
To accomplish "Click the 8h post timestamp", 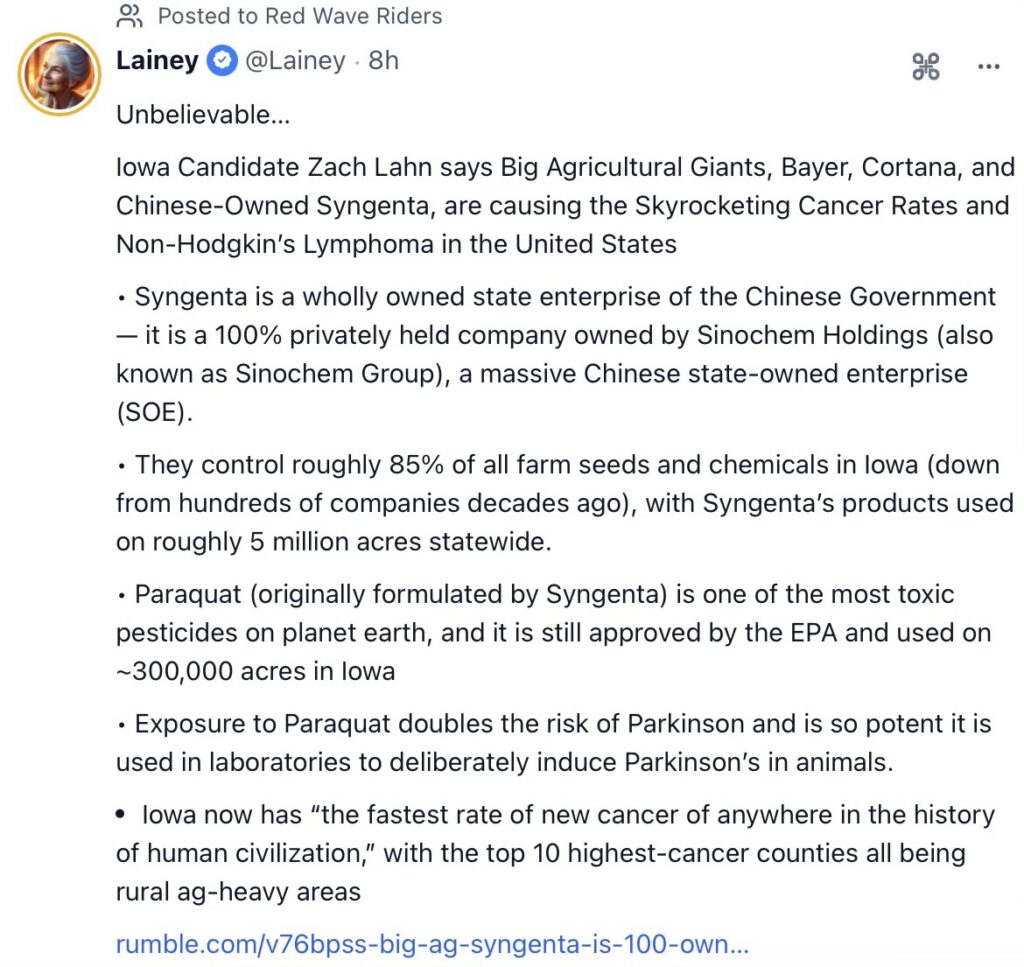I will point(383,61).
